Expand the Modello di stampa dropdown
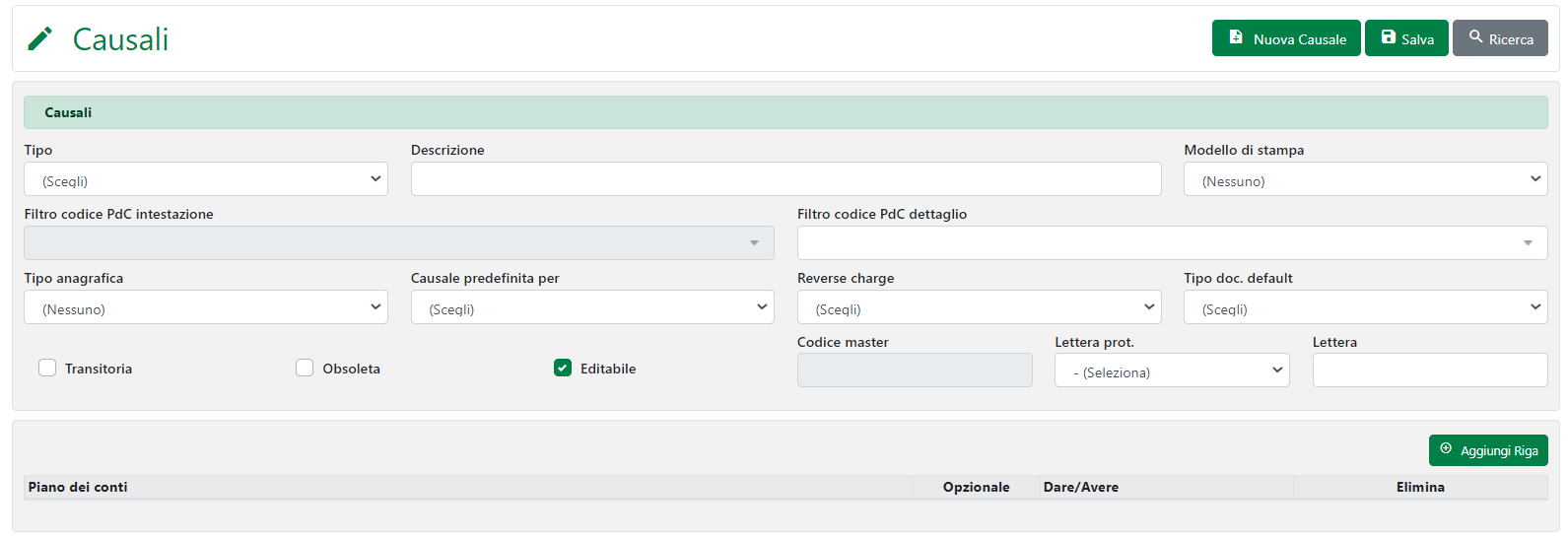 click(1365, 179)
